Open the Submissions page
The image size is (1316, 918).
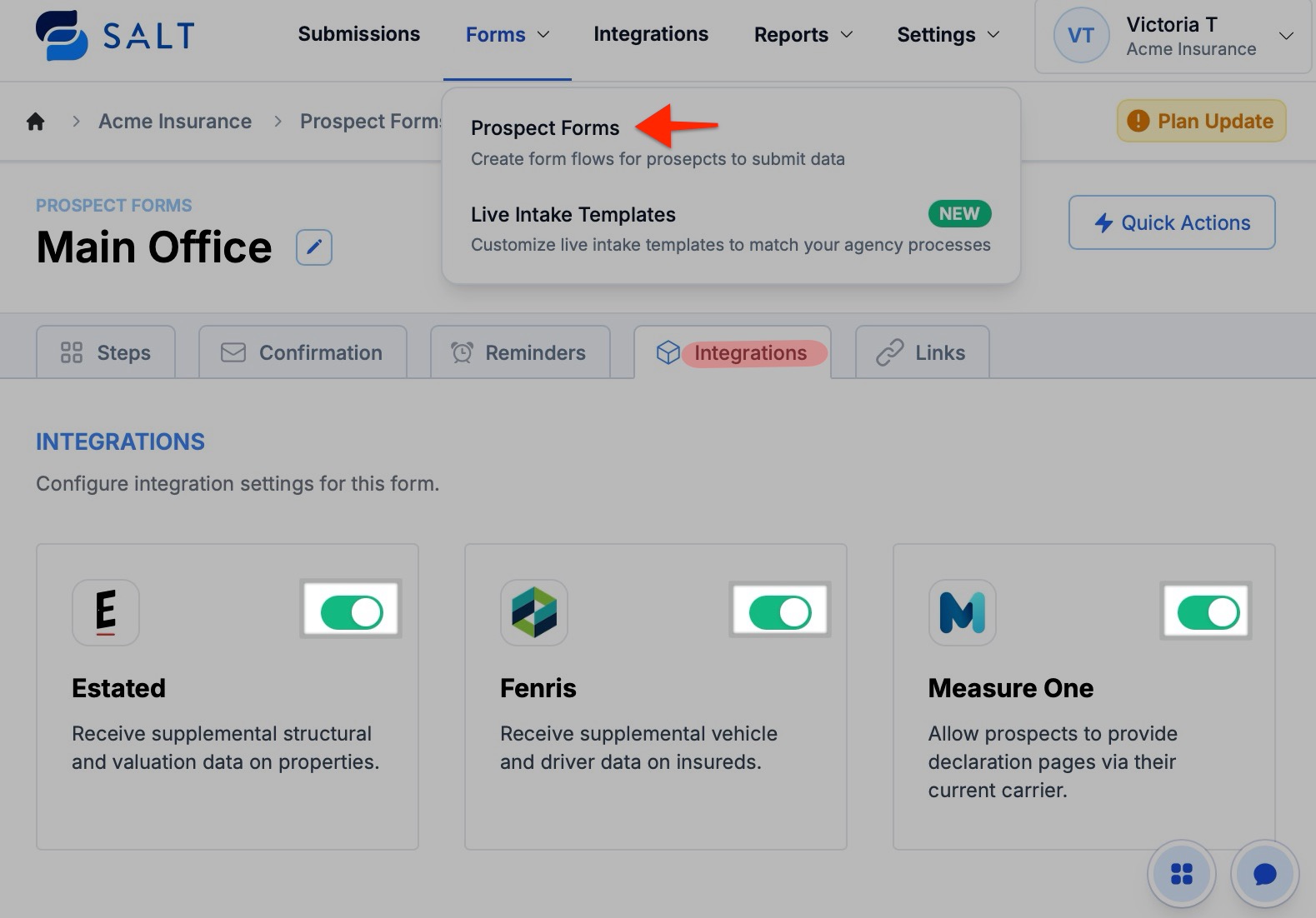[359, 34]
